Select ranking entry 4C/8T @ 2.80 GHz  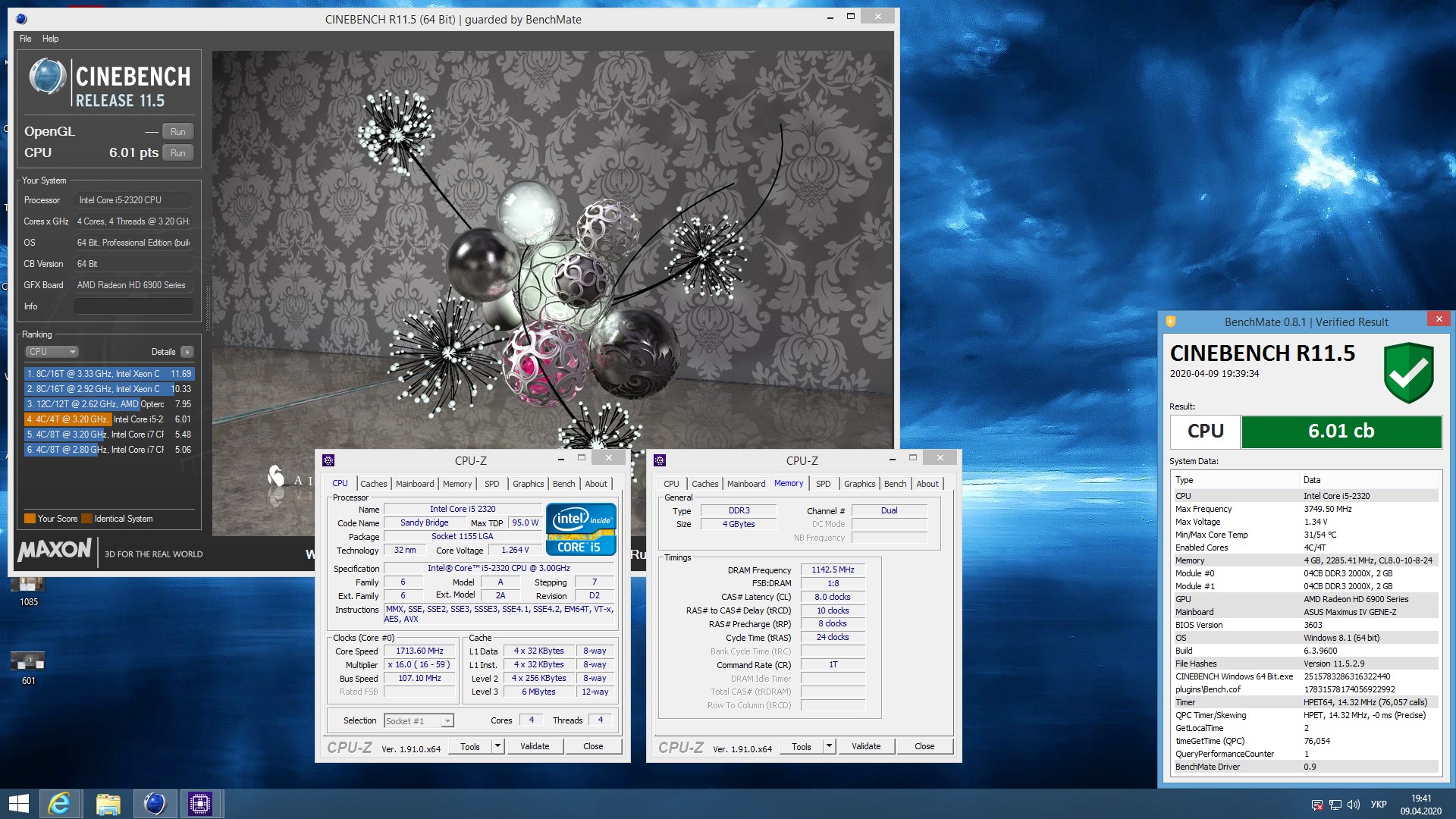coord(109,450)
